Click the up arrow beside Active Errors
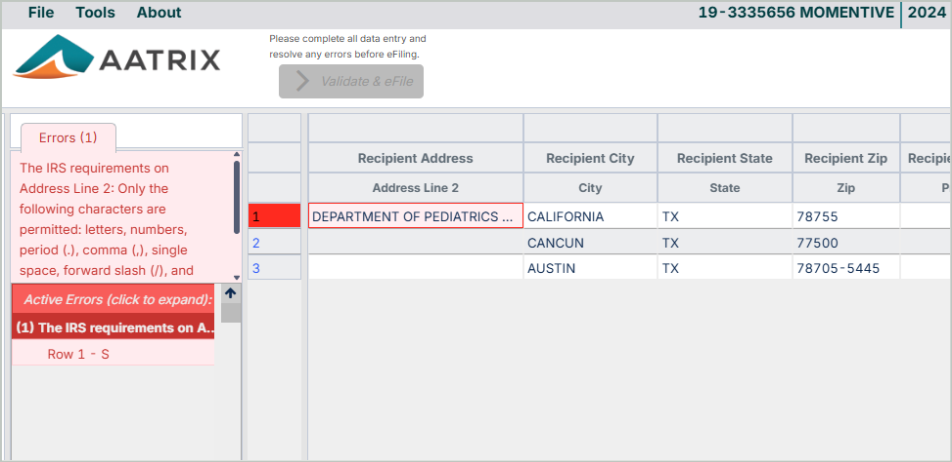The width and height of the screenshot is (952, 462). [230, 294]
